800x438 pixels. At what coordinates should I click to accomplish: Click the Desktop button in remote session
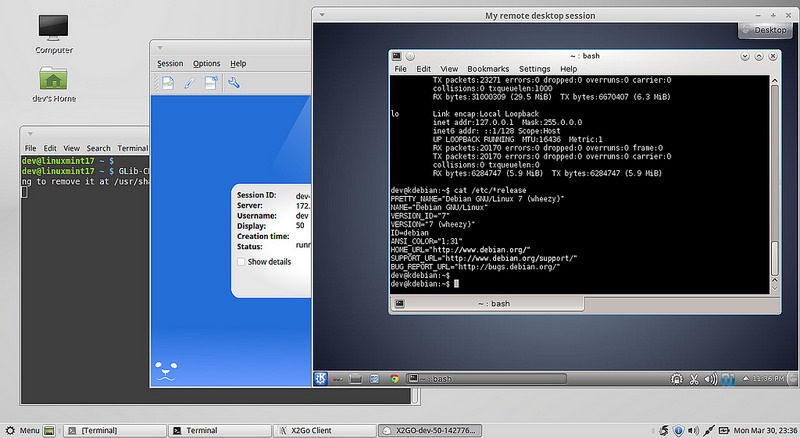[764, 31]
